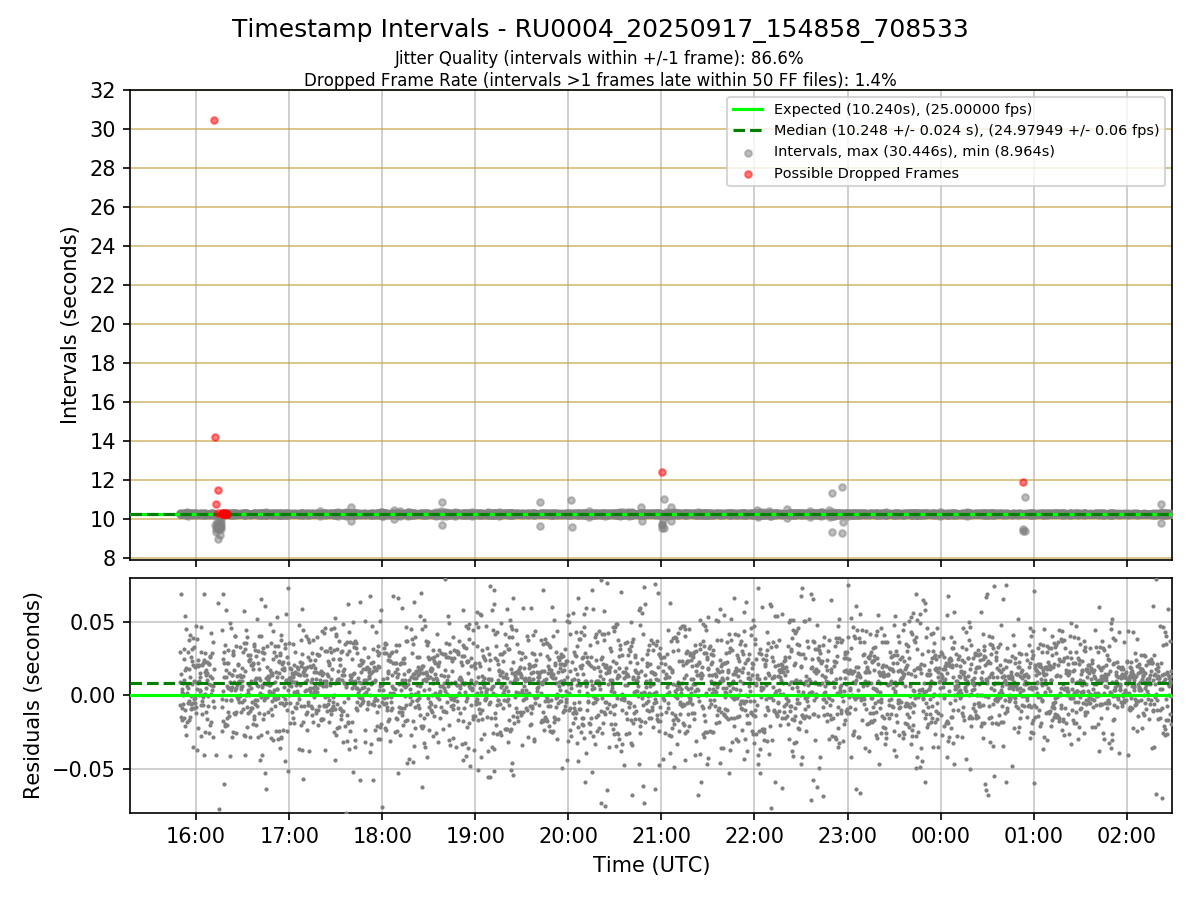Click the y-axis tick label "22"
Viewport: 1200px width, 900px height.
[105, 286]
